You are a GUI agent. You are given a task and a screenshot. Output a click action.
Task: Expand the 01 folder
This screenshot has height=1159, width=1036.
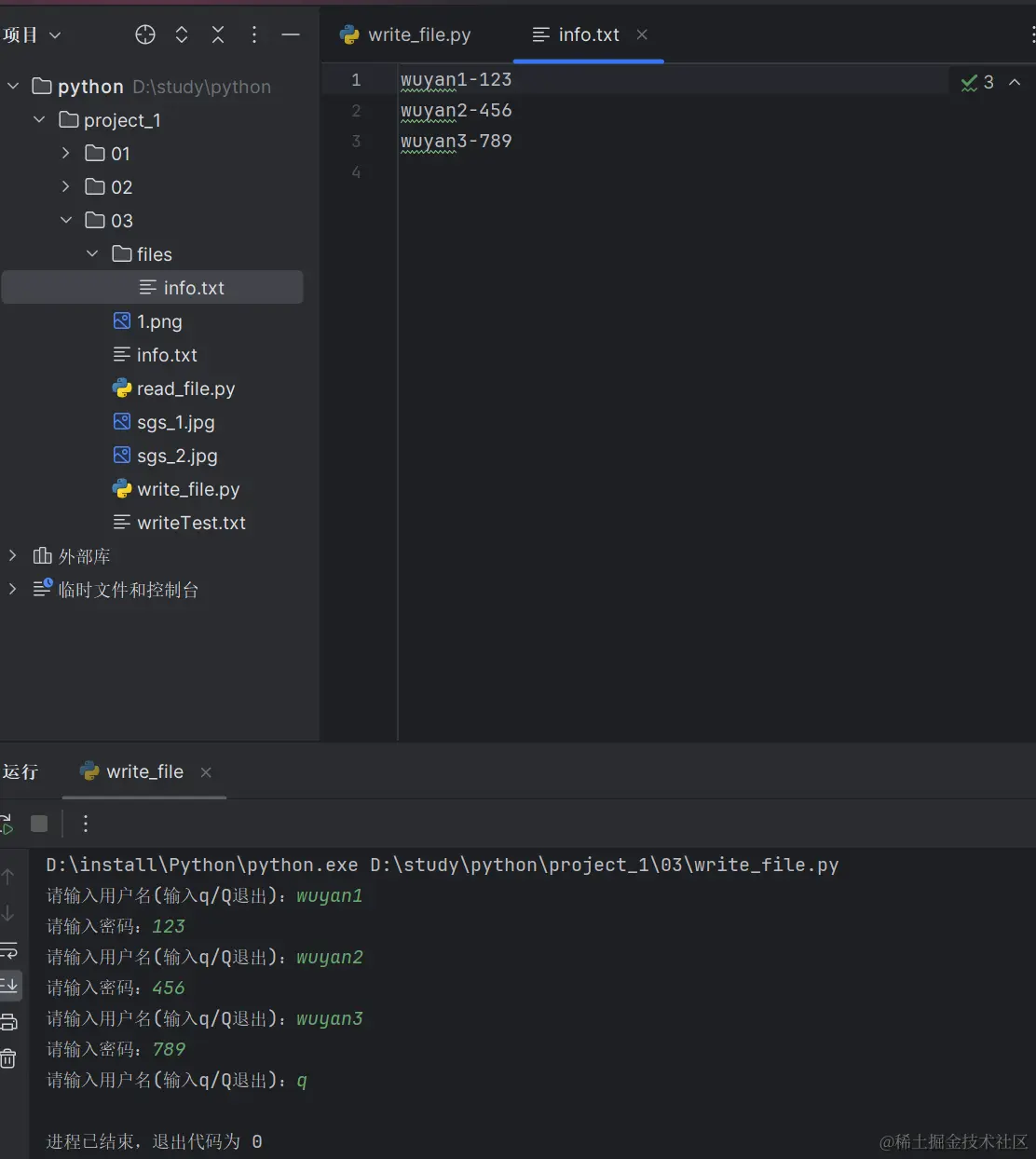coord(65,153)
